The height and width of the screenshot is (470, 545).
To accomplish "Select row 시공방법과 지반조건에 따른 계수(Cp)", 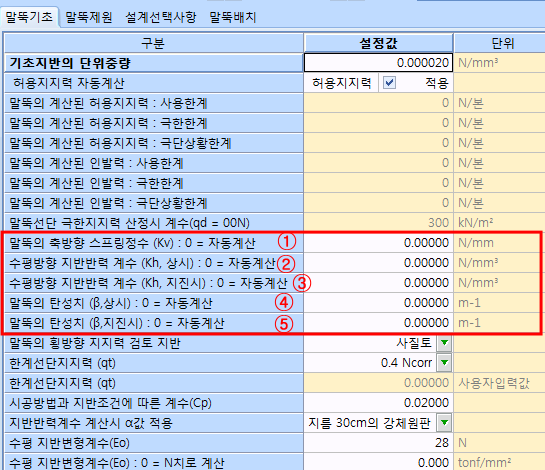I will tap(153, 403).
